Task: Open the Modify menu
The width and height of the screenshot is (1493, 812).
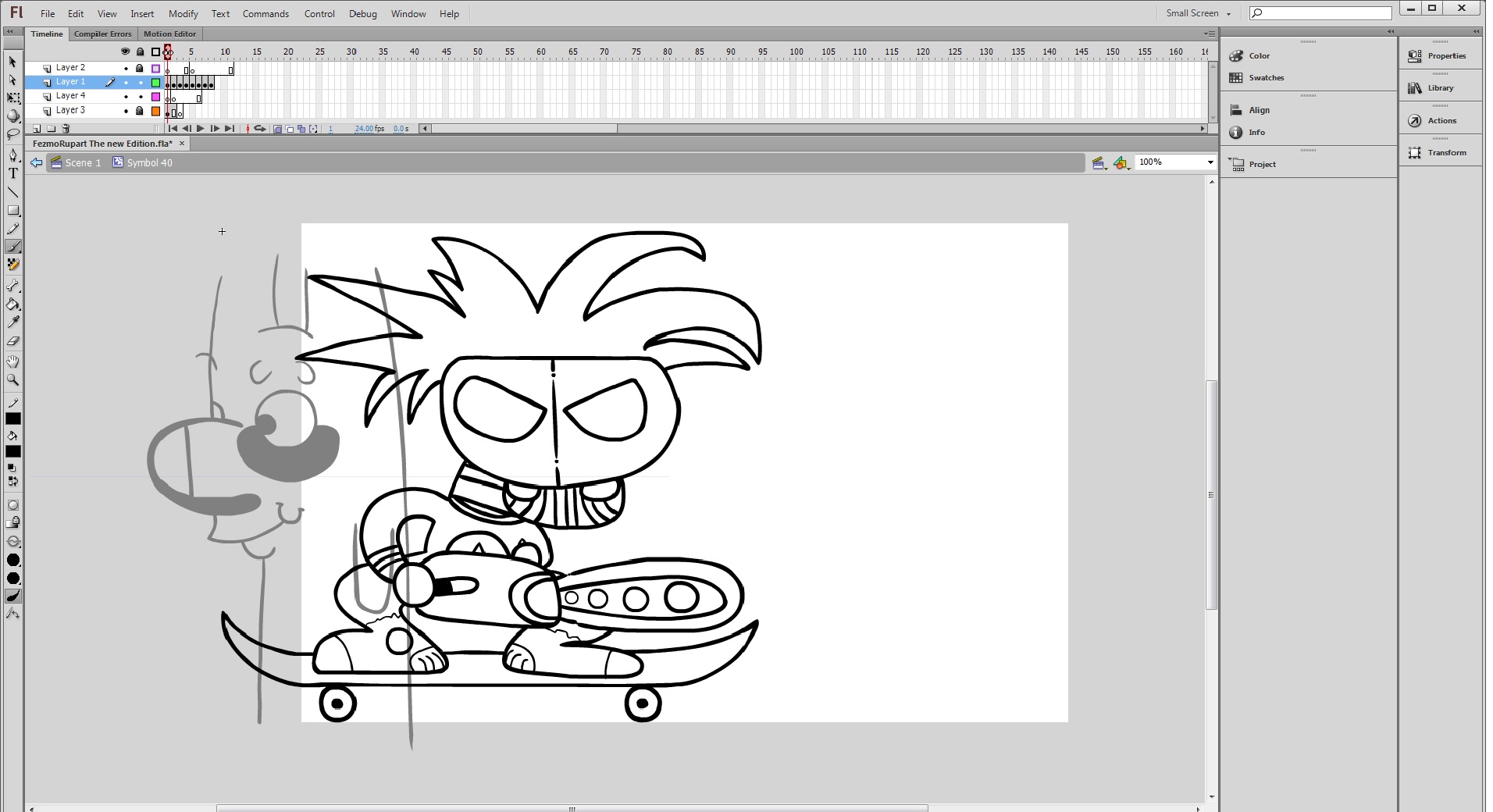Action: 183,14
